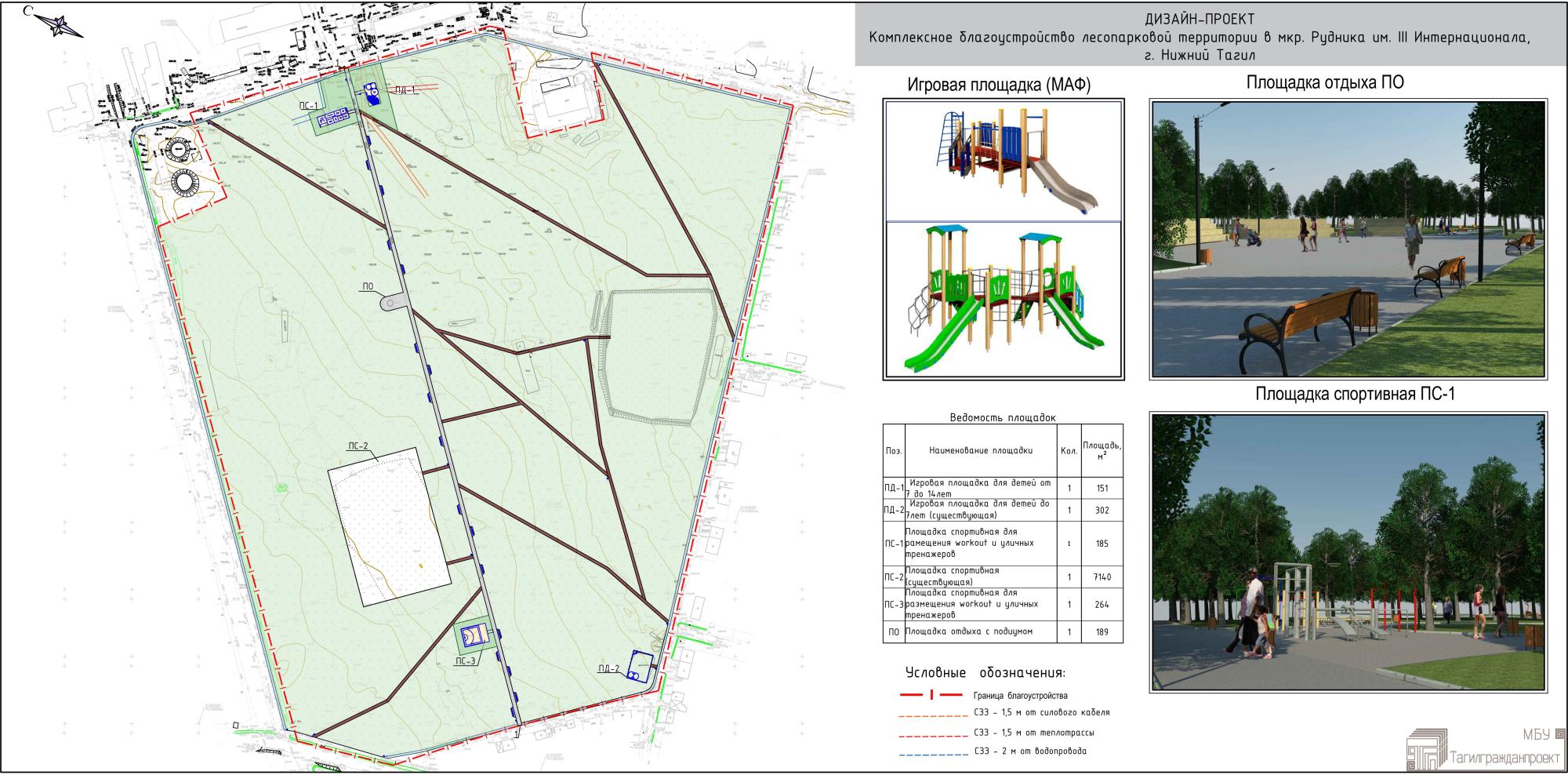Click the 'Ведомость площадок' table title
Screen dimensions: 1568x775
(1003, 418)
